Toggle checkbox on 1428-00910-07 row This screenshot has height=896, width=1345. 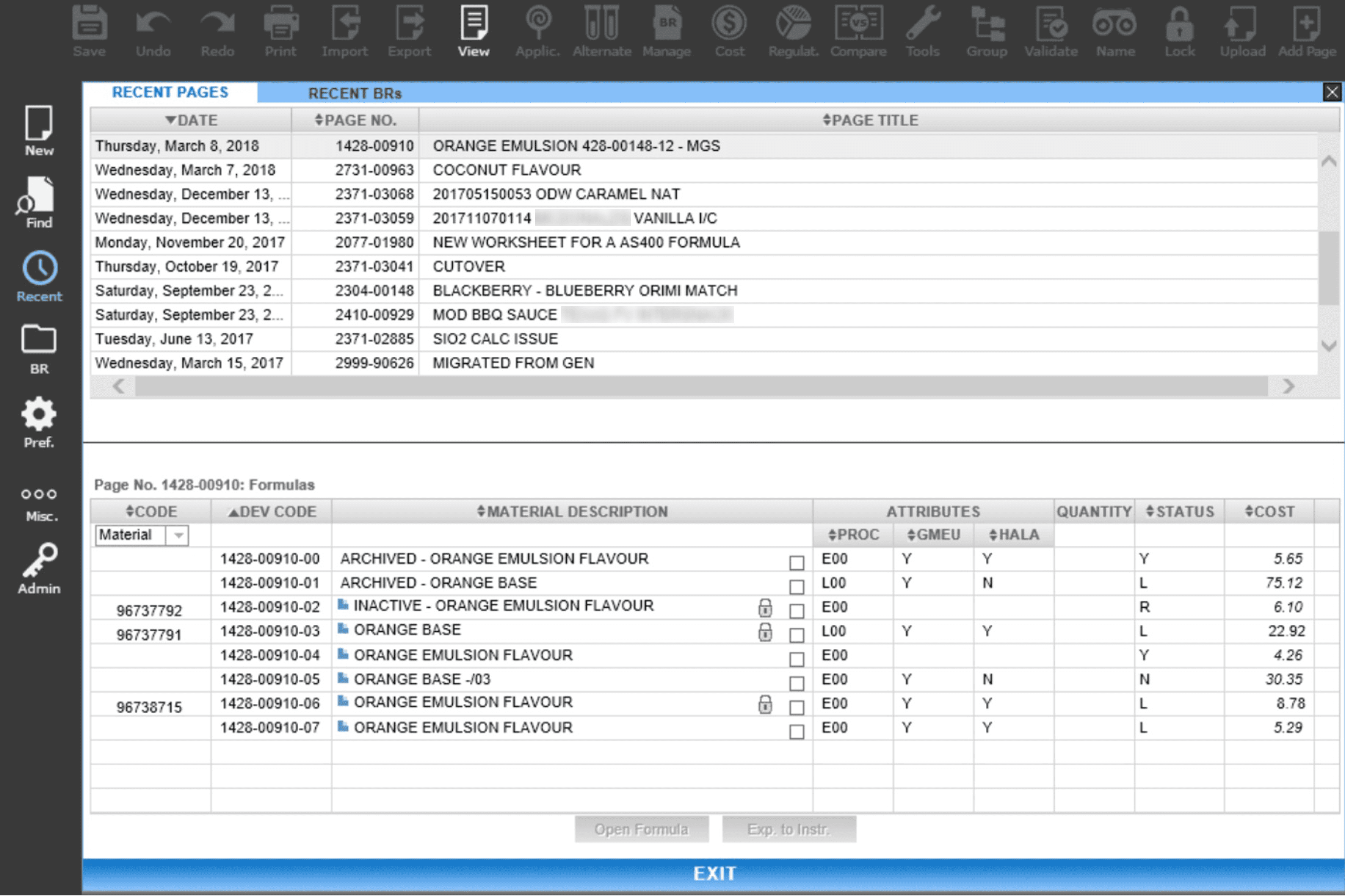[x=796, y=732]
